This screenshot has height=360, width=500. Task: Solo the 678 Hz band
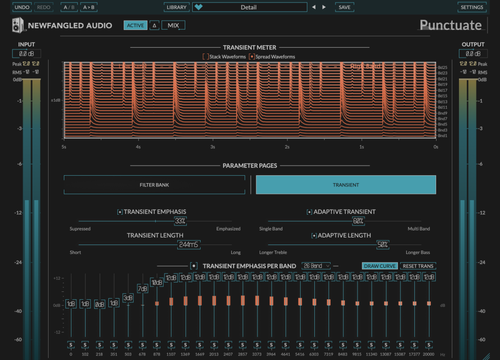coord(142,345)
